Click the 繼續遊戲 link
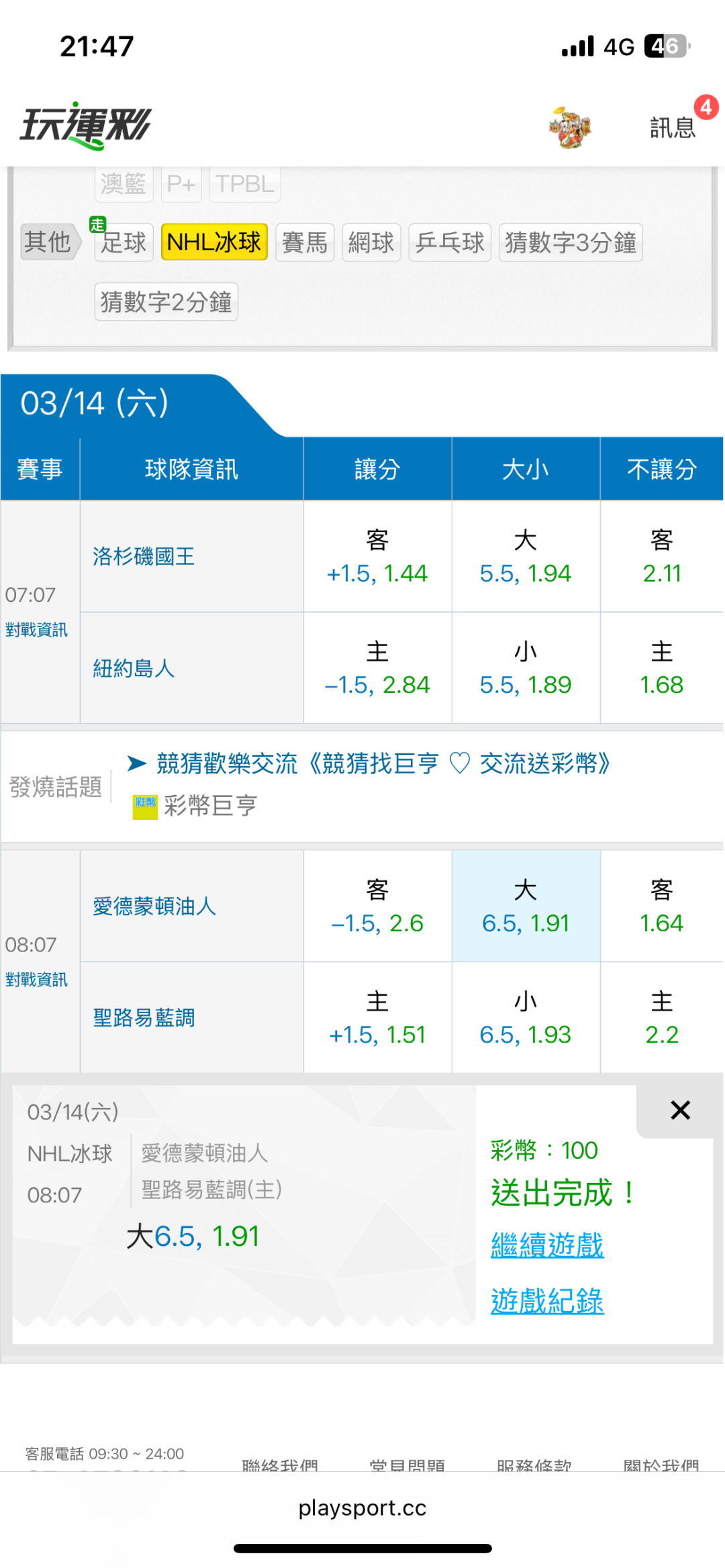725x1568 pixels. pyautogui.click(x=547, y=1245)
